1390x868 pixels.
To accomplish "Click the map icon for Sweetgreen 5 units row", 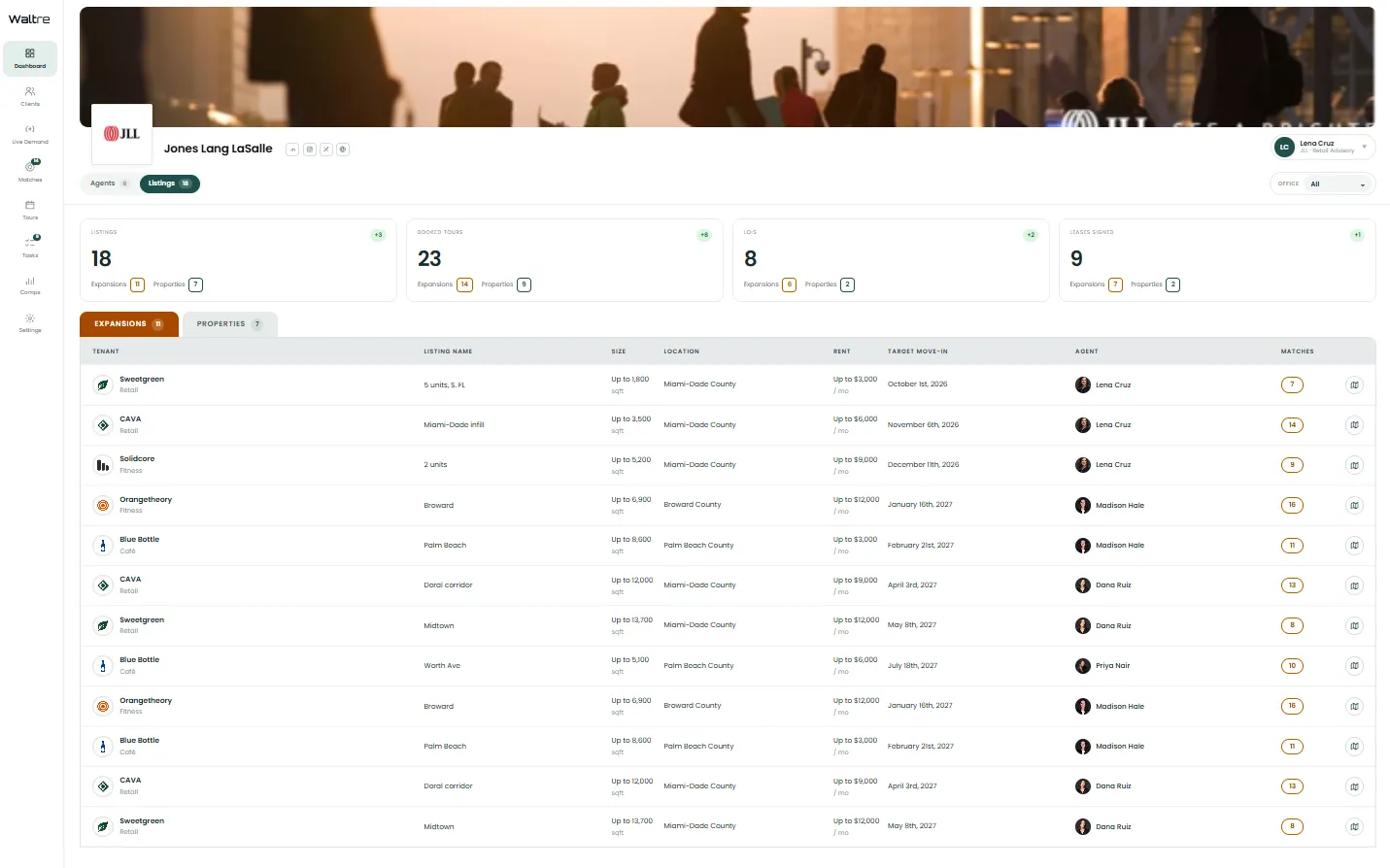I will (x=1354, y=385).
